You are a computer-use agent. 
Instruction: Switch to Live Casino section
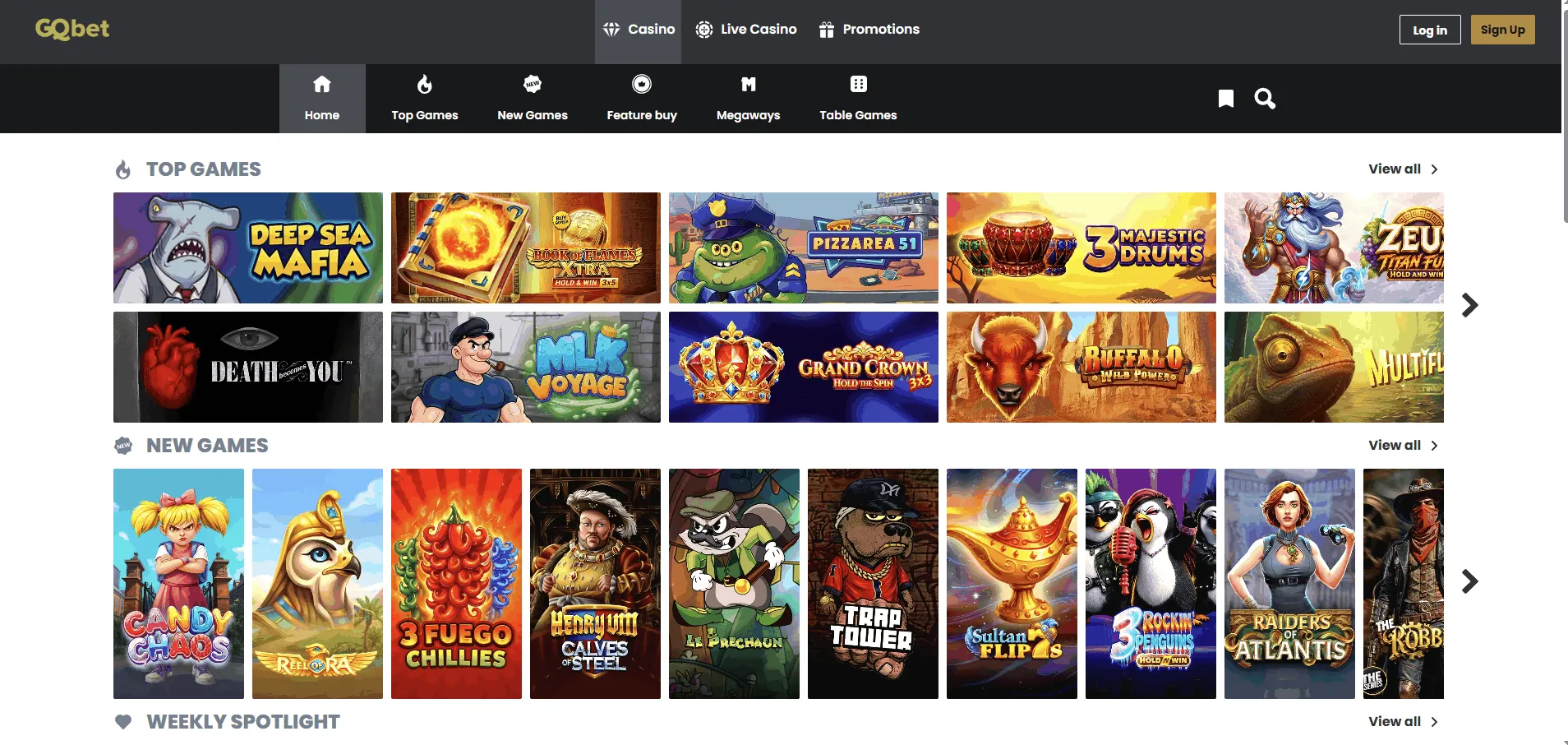click(746, 30)
